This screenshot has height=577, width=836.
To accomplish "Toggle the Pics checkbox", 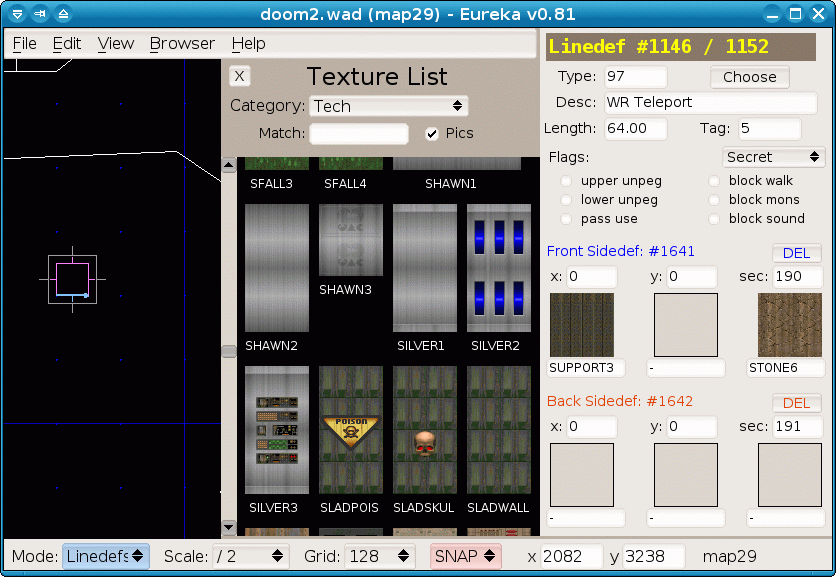I will [432, 134].
